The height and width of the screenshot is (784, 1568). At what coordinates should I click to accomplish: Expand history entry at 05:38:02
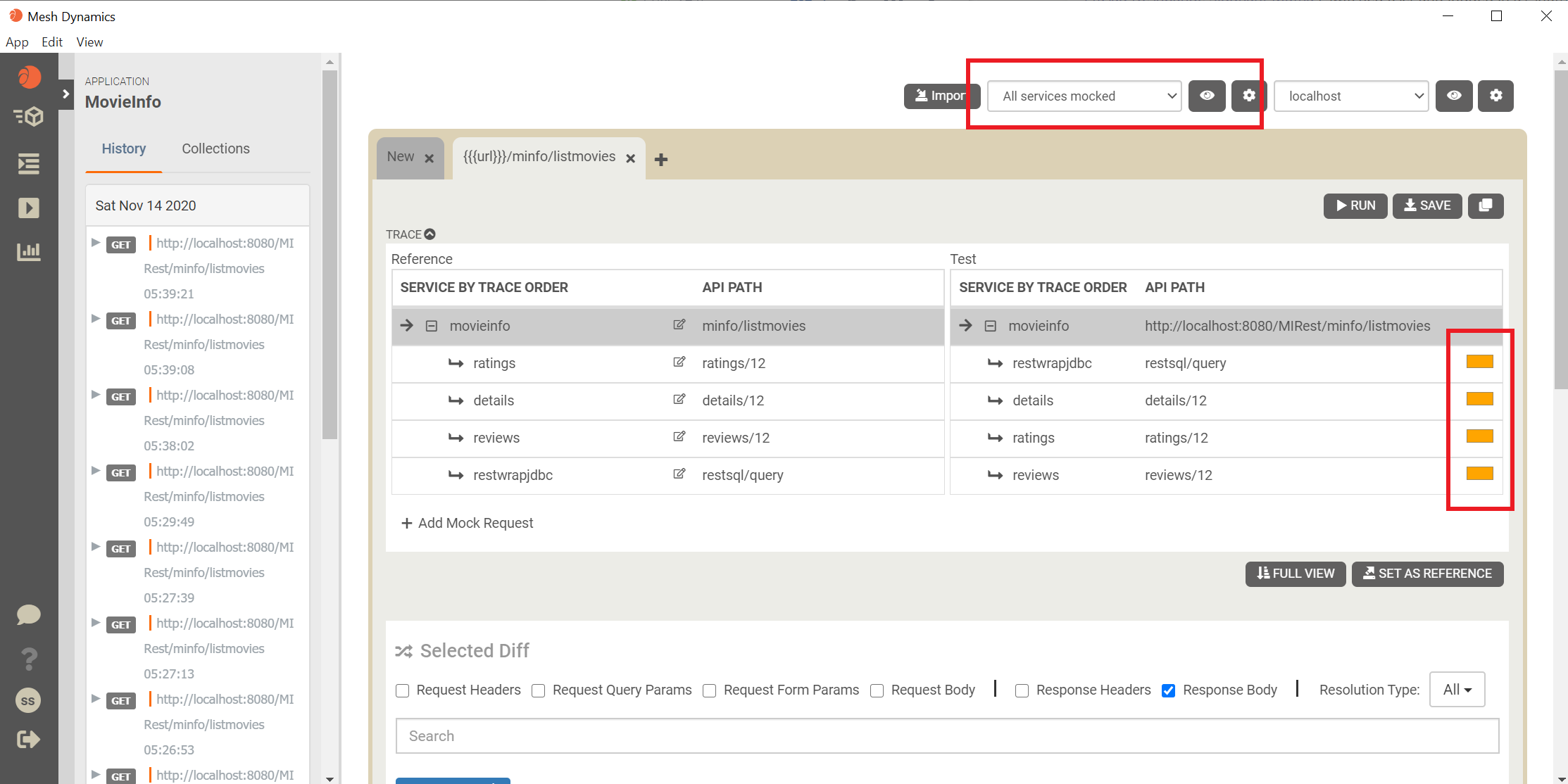pos(96,395)
